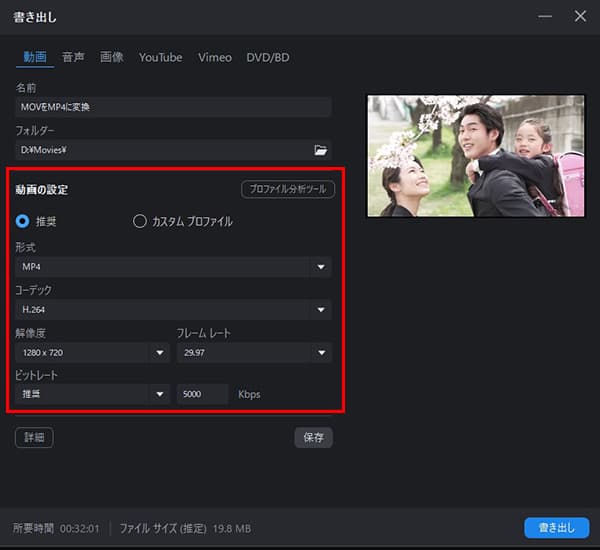Screen dimensions: 600x550
Task: Click the 動画の設定 heading
Action: tap(42, 189)
